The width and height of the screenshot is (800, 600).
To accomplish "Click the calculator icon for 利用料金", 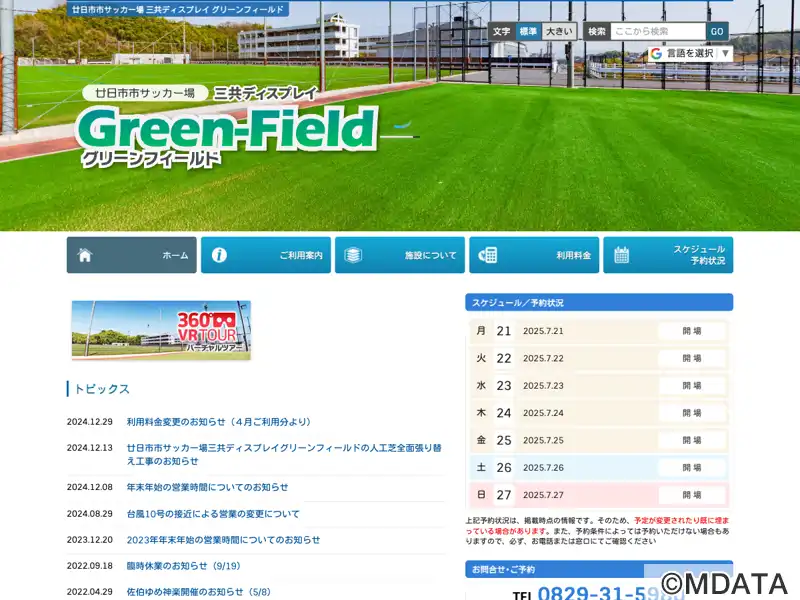I will (488, 255).
